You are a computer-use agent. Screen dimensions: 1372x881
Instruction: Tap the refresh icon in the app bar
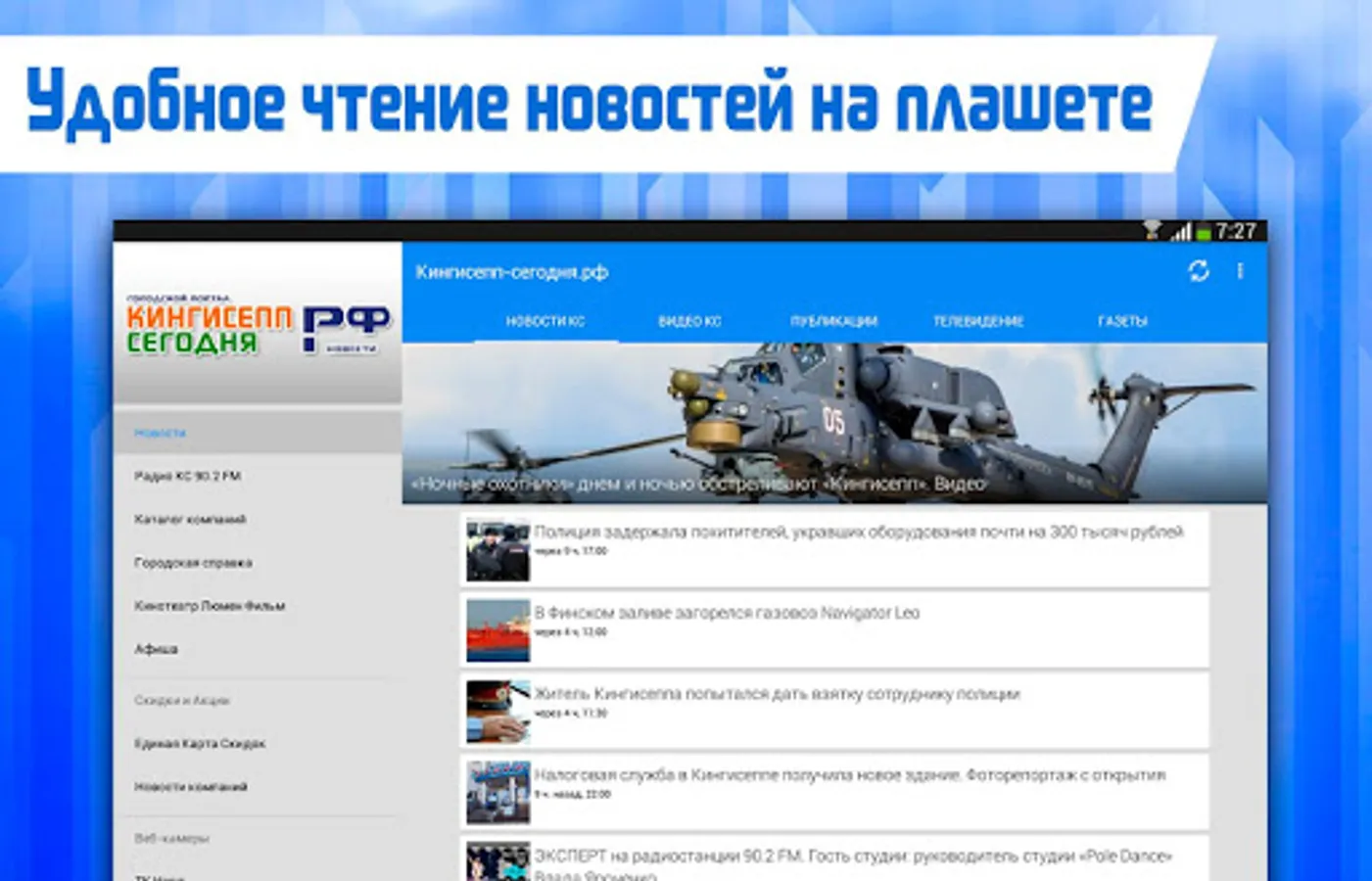1198,271
